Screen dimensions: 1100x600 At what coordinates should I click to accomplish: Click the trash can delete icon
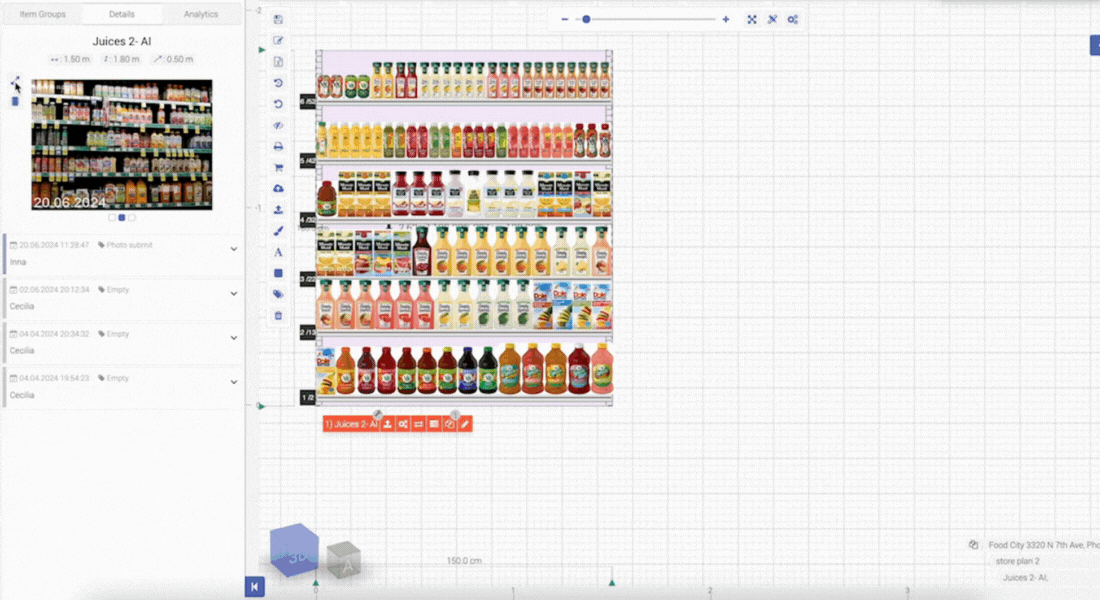pos(279,316)
